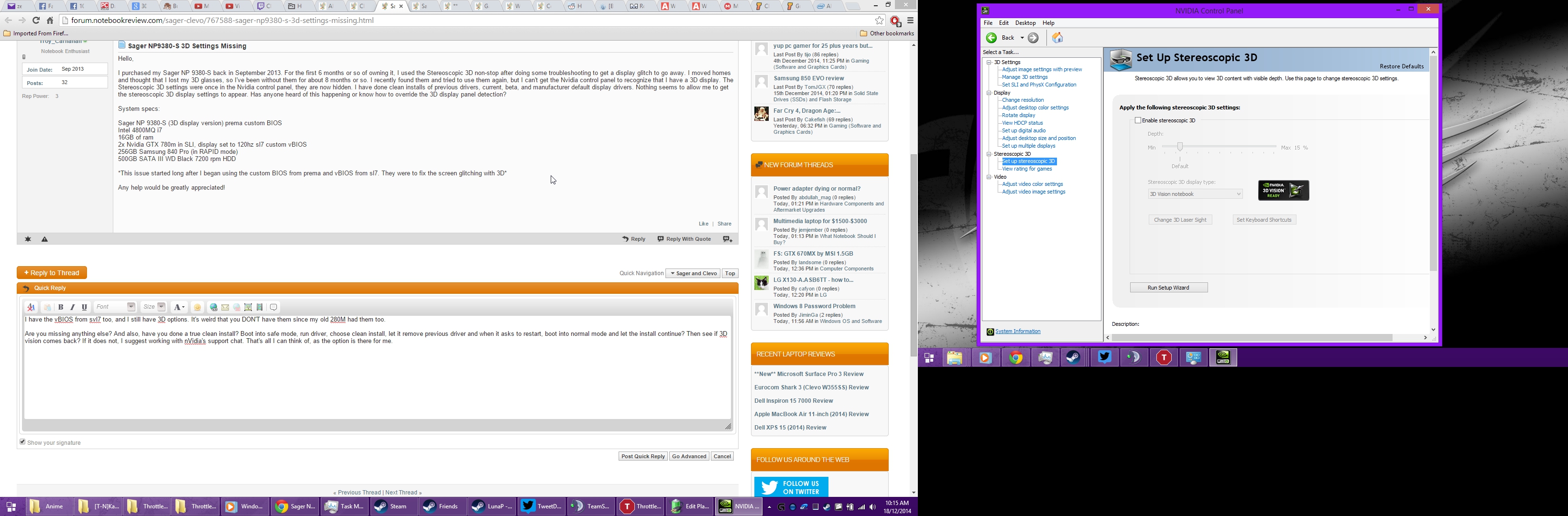Viewport: 1568px width, 516px height.
Task: Open Steam from the right monitor taskbar
Action: pyautogui.click(x=1074, y=358)
